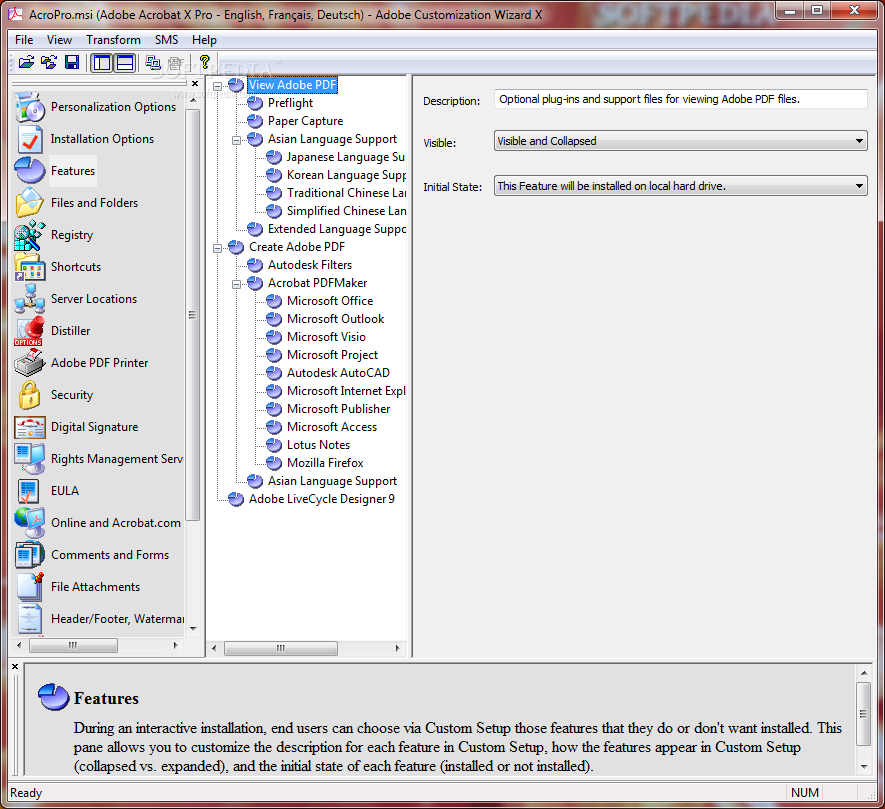Screen dimensions: 885x809
Task: Click the NUM indicator in status bar
Action: click(804, 793)
